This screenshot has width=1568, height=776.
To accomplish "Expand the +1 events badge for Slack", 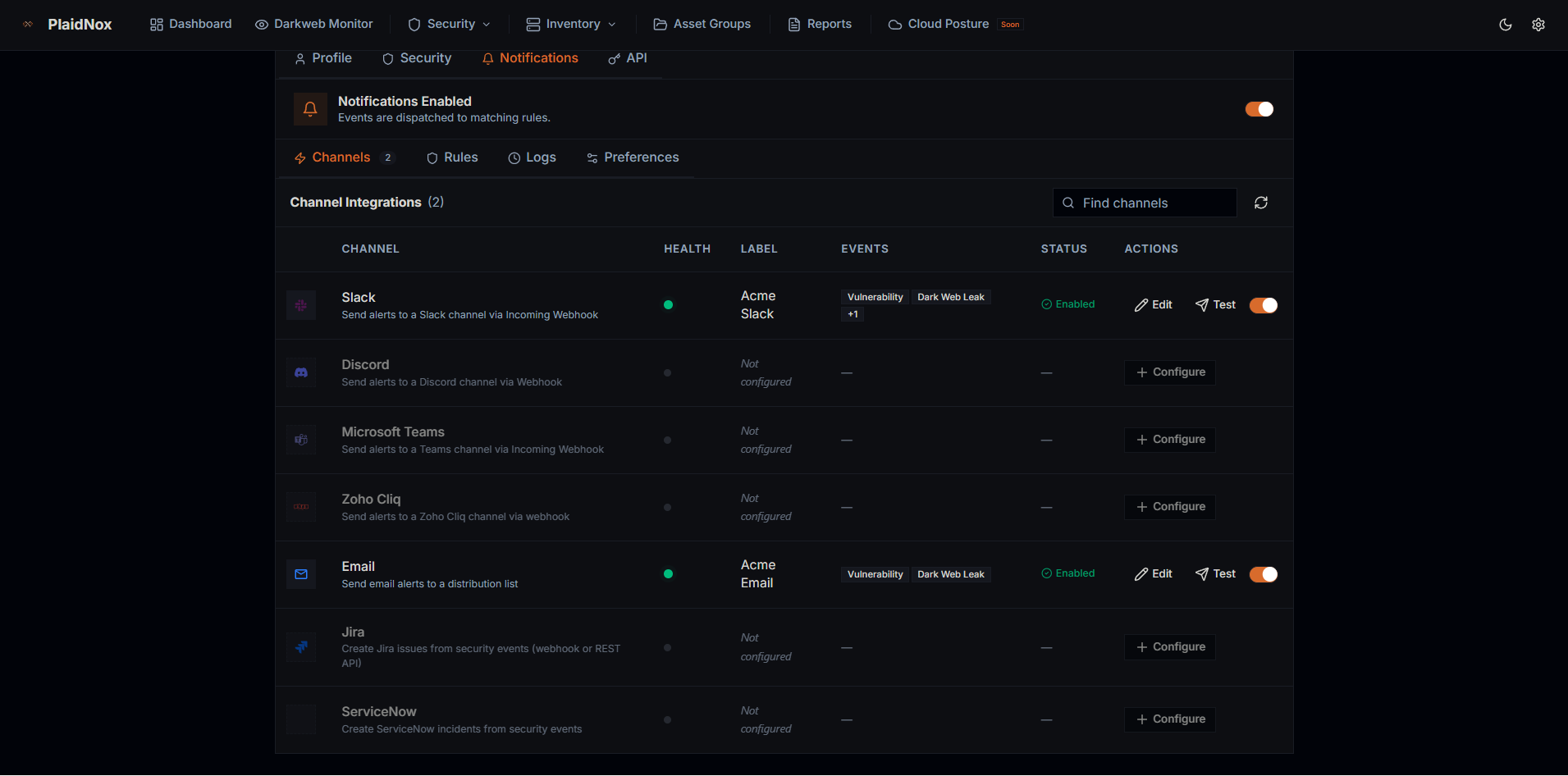I will tap(853, 315).
